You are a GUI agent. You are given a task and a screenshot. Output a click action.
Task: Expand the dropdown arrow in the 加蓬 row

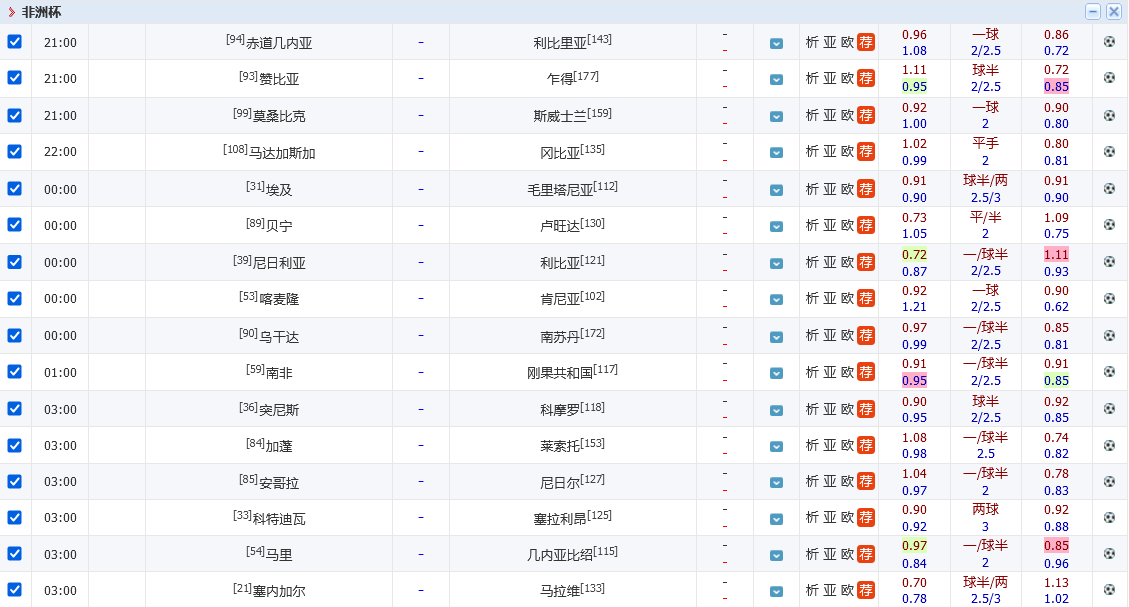(776, 446)
